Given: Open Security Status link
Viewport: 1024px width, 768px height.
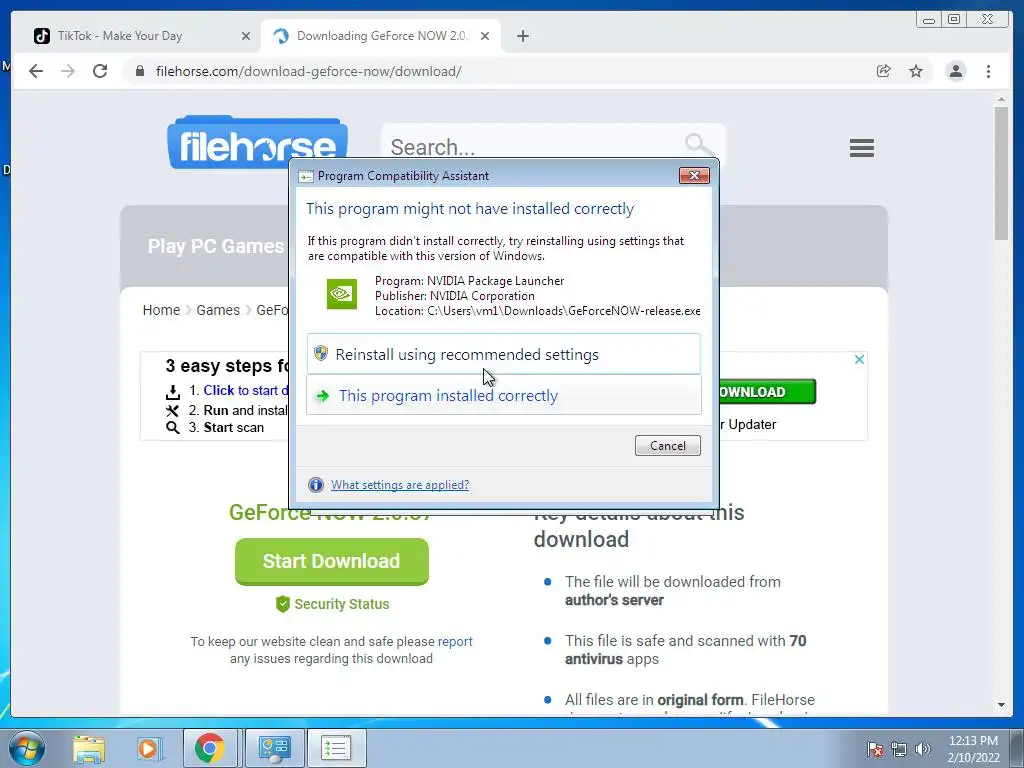Looking at the screenshot, I should coord(332,604).
